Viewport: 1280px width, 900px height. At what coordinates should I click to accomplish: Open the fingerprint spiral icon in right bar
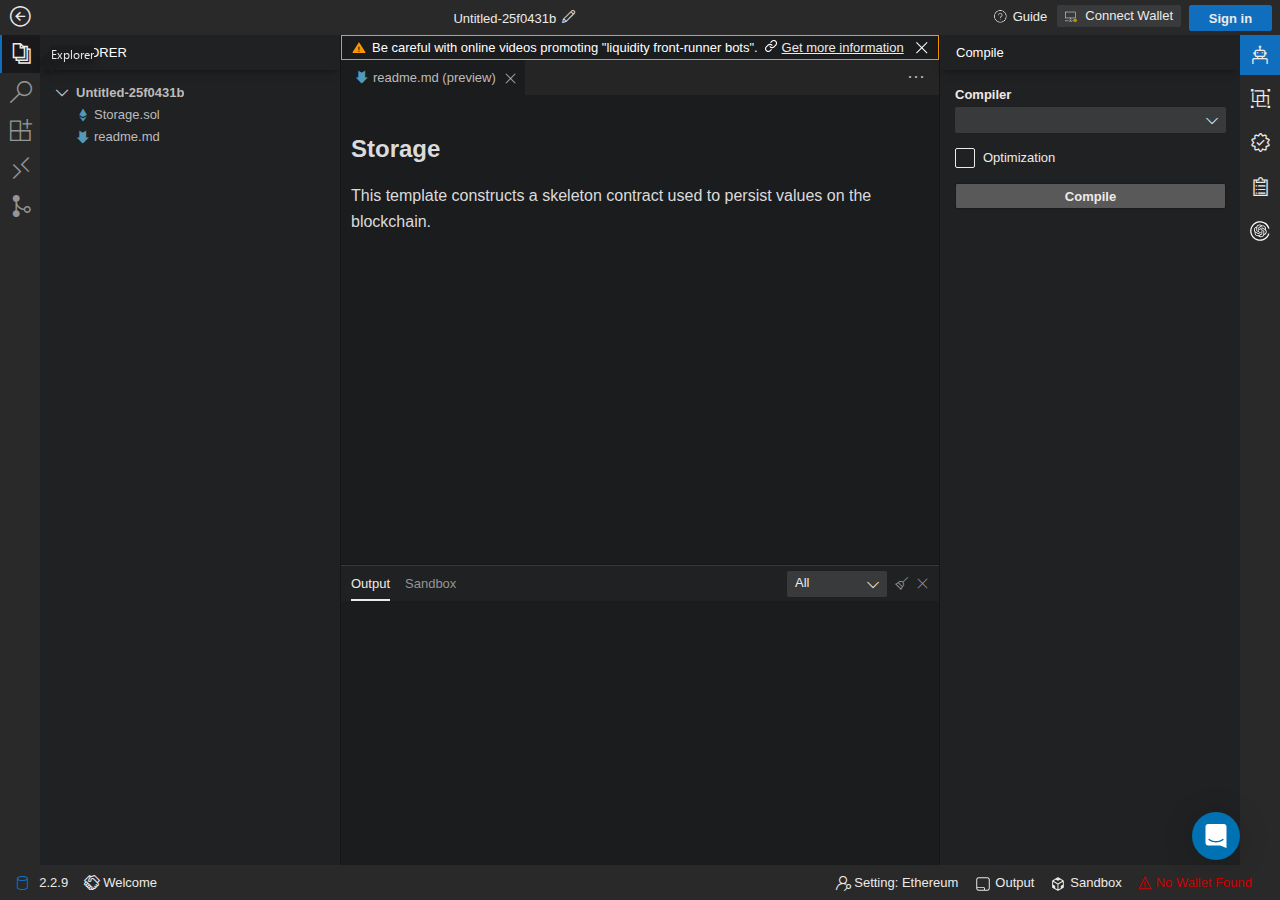[x=1260, y=231]
